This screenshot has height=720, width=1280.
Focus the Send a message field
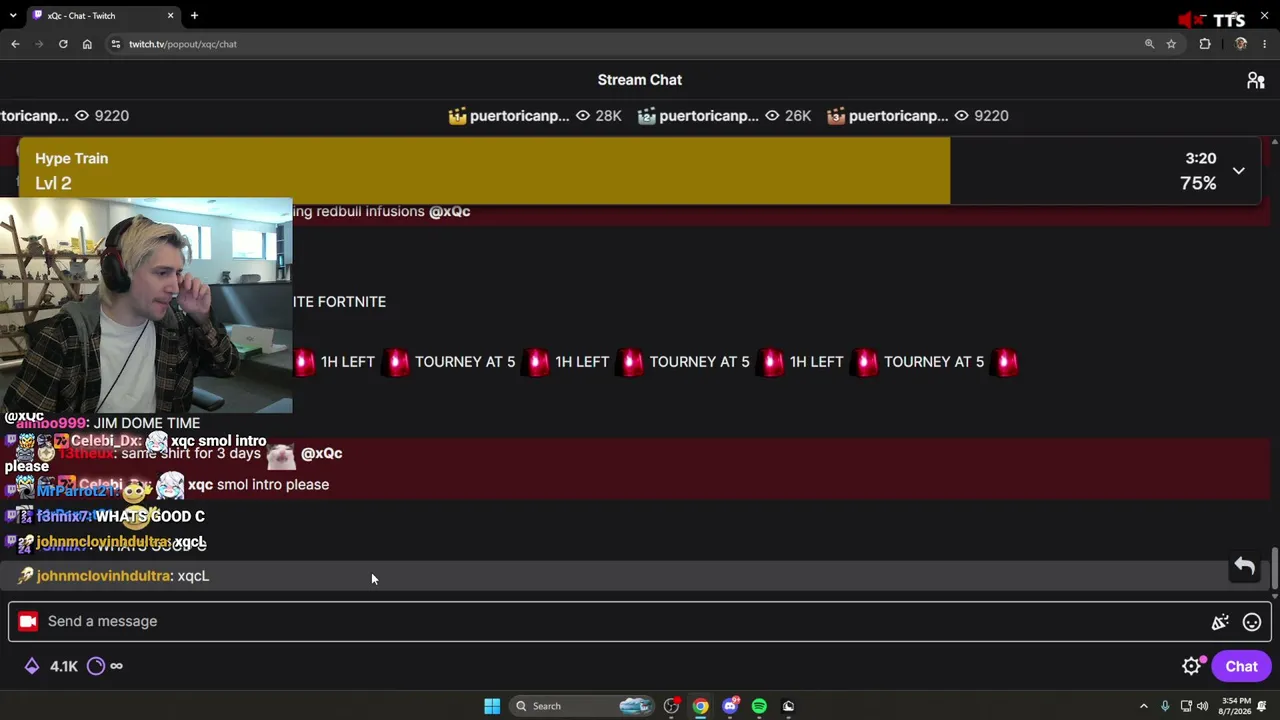coord(640,621)
